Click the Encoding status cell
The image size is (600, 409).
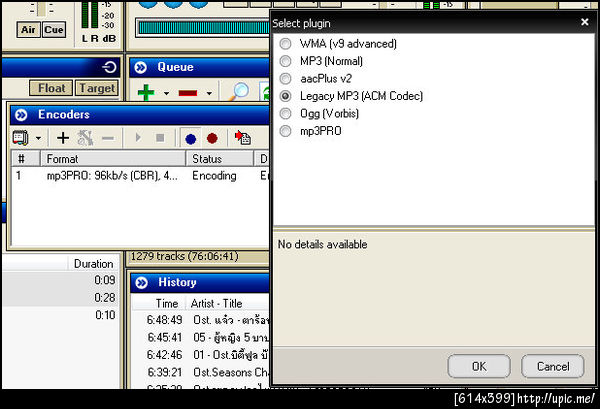click(214, 176)
